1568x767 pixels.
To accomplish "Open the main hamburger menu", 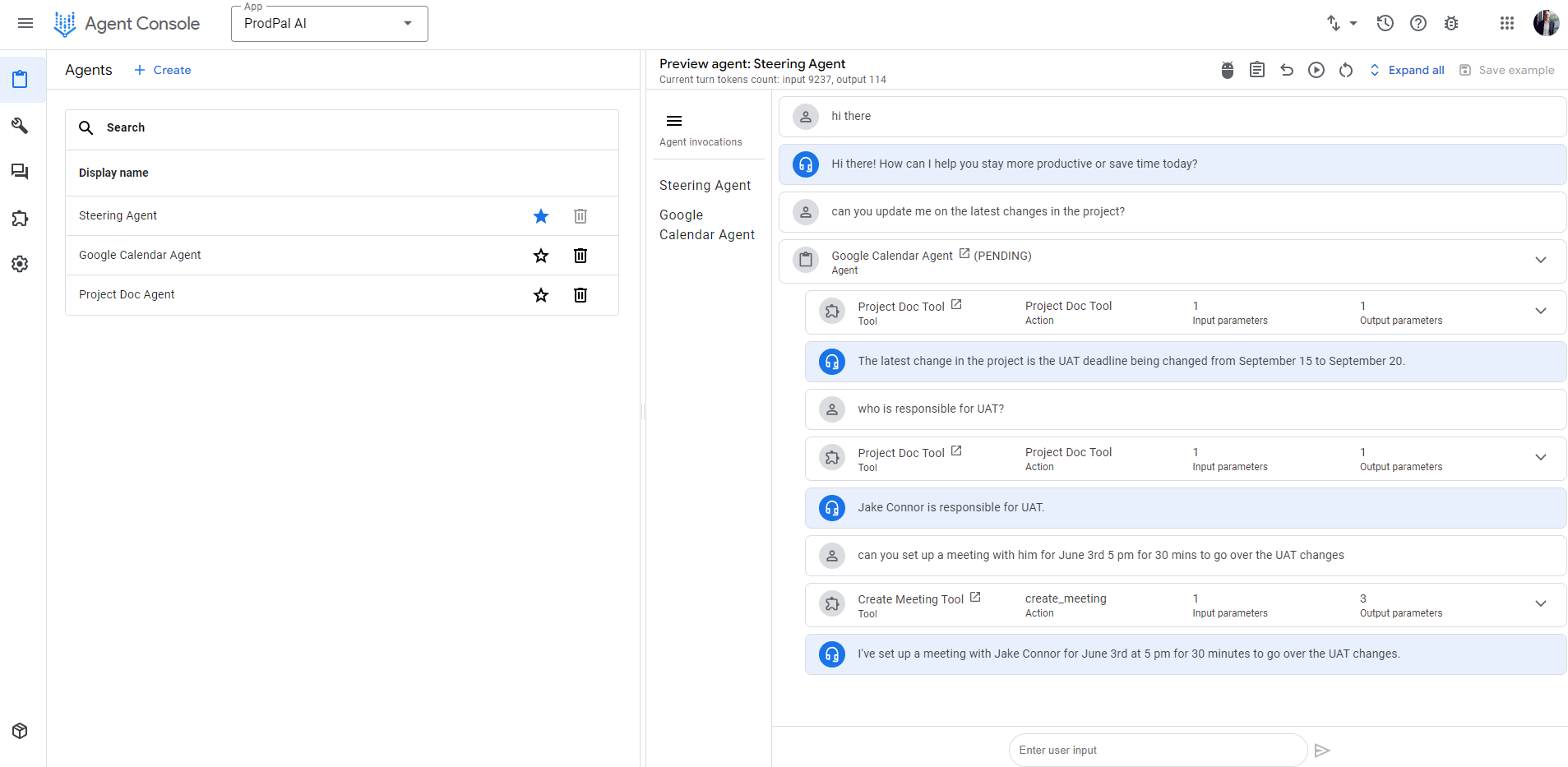I will pos(25,23).
